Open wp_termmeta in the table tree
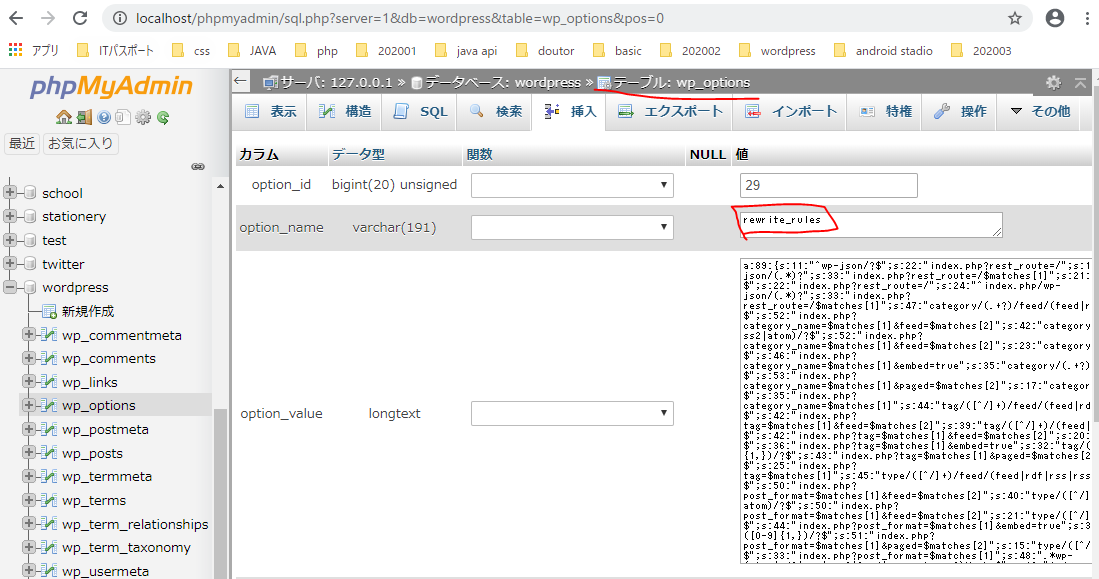Screen dimensions: 1099x579 pyautogui.click(x=107, y=476)
